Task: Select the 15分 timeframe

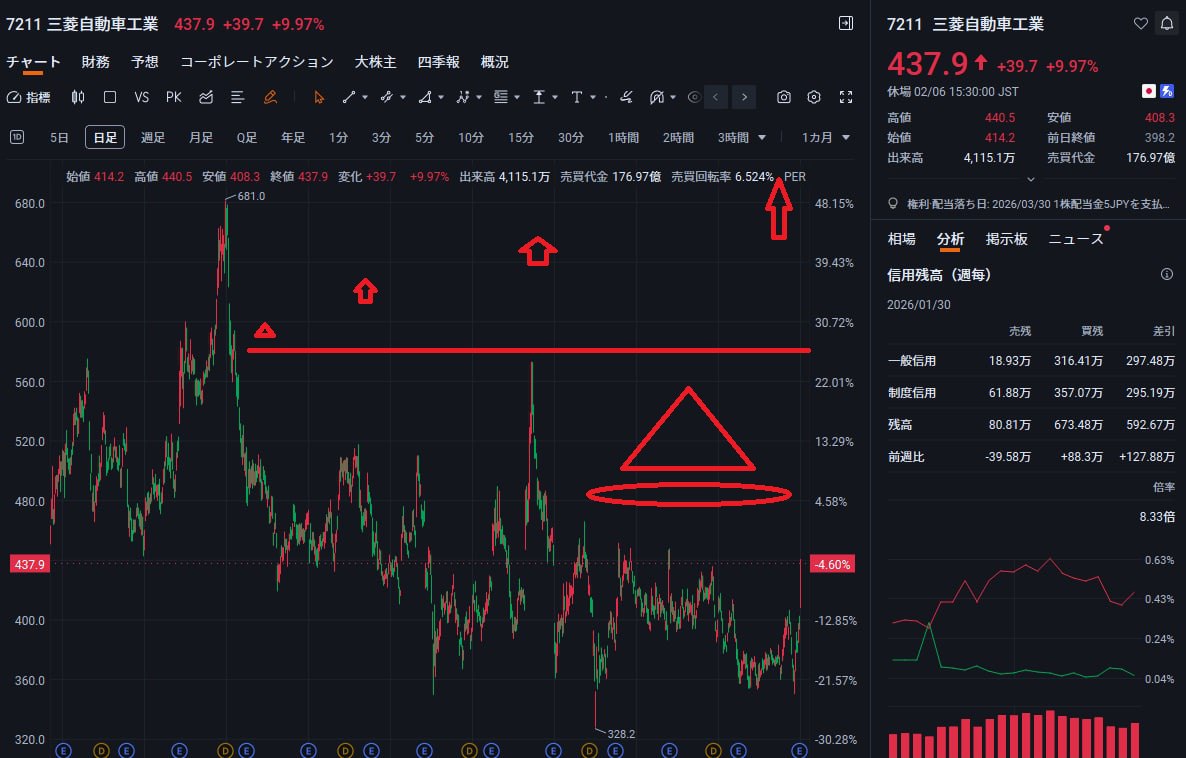Action: point(520,138)
